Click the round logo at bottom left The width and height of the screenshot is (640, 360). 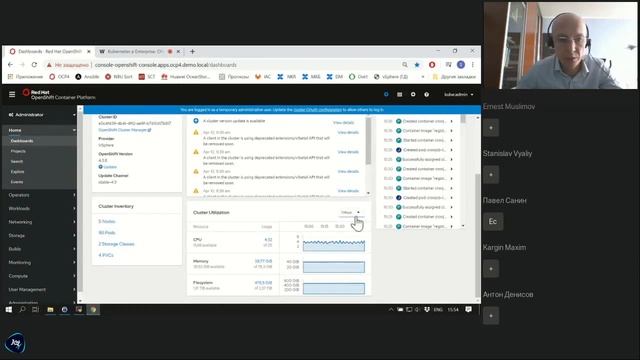click(x=15, y=343)
